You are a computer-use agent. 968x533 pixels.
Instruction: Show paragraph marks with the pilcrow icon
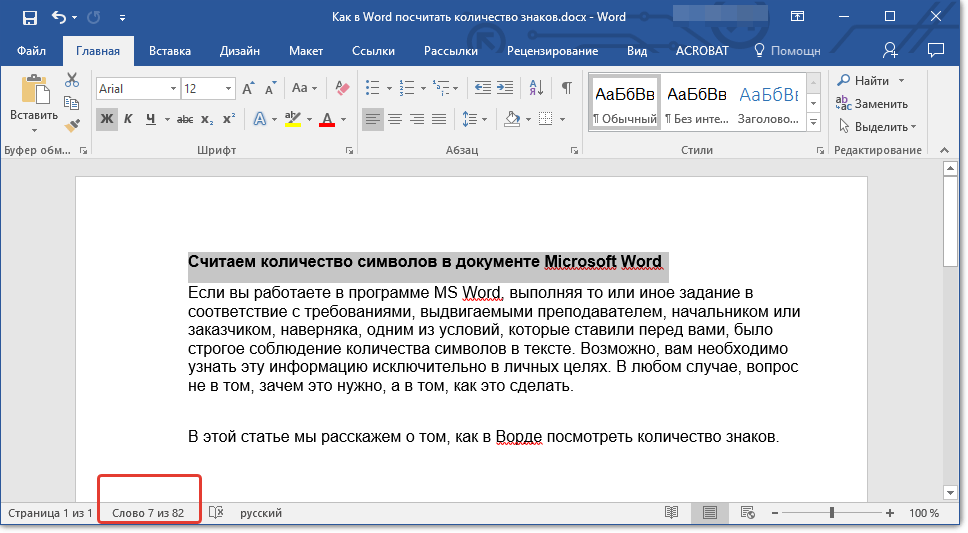pyautogui.click(x=566, y=88)
